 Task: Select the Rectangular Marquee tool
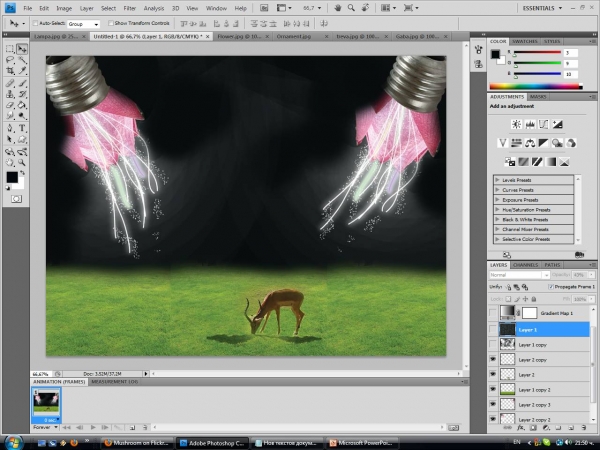(10, 49)
